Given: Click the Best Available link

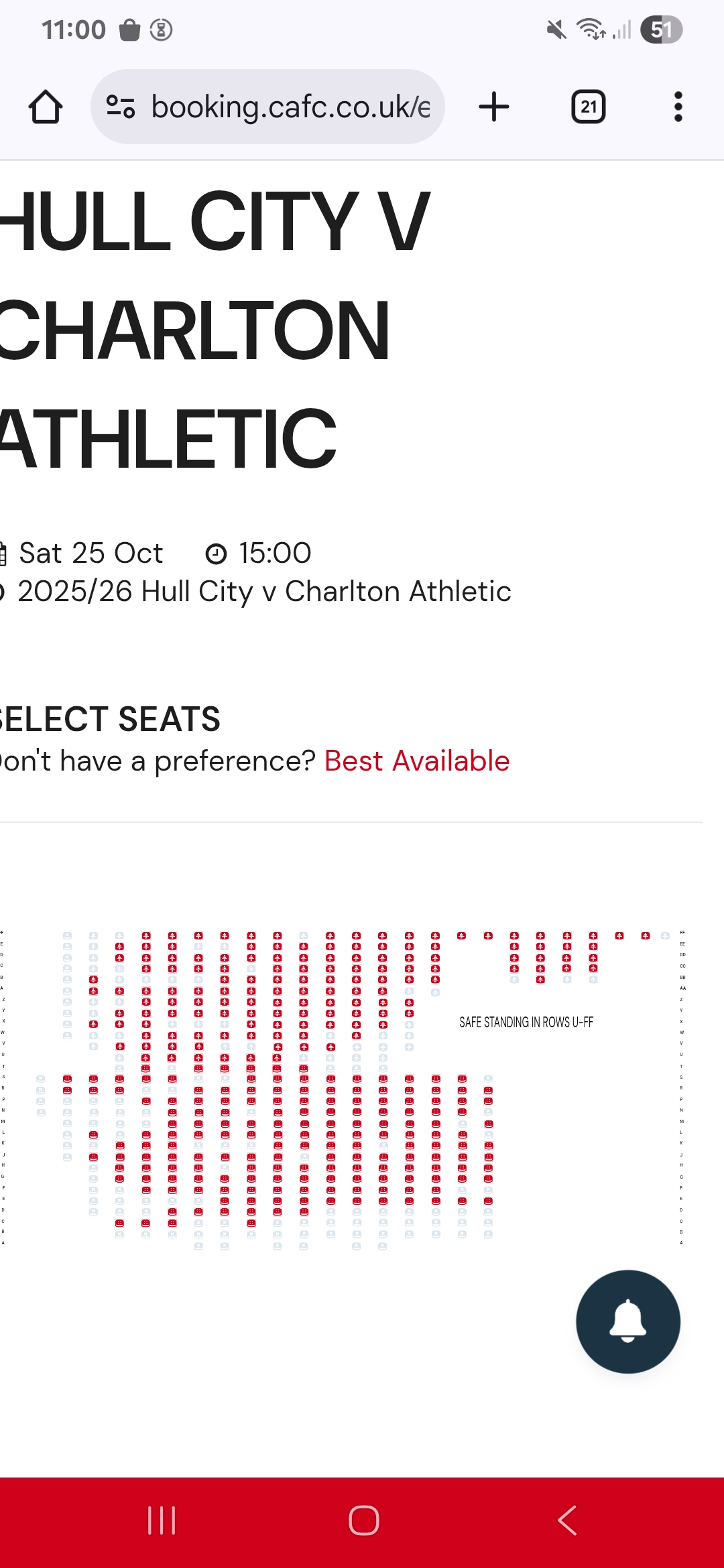Looking at the screenshot, I should 417,761.
